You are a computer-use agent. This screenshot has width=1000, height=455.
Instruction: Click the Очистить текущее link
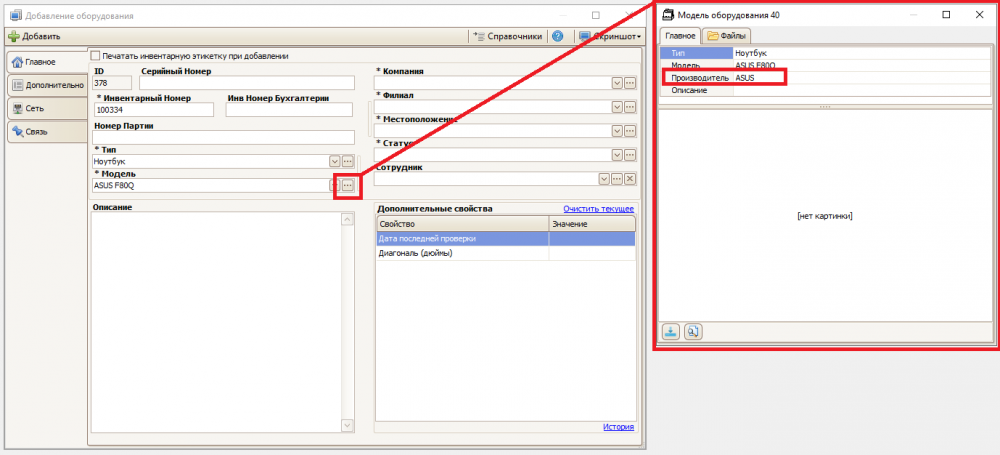click(x=598, y=209)
